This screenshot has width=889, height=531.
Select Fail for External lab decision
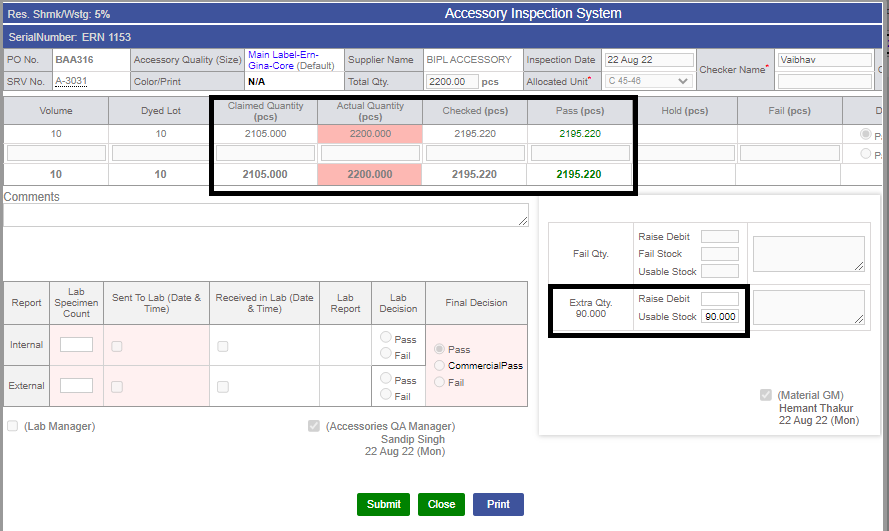tap(386, 394)
